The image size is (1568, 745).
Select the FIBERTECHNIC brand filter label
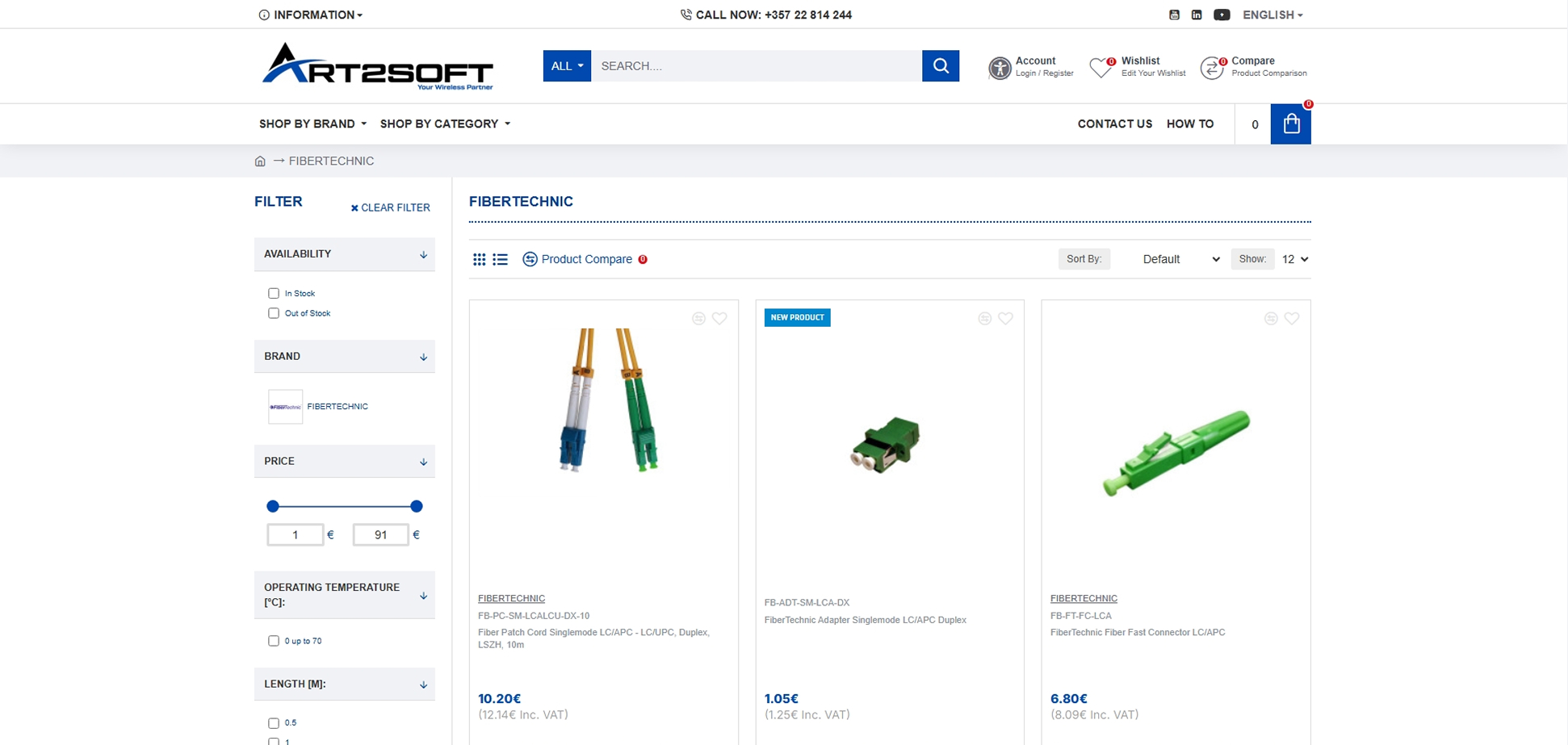[x=337, y=407]
